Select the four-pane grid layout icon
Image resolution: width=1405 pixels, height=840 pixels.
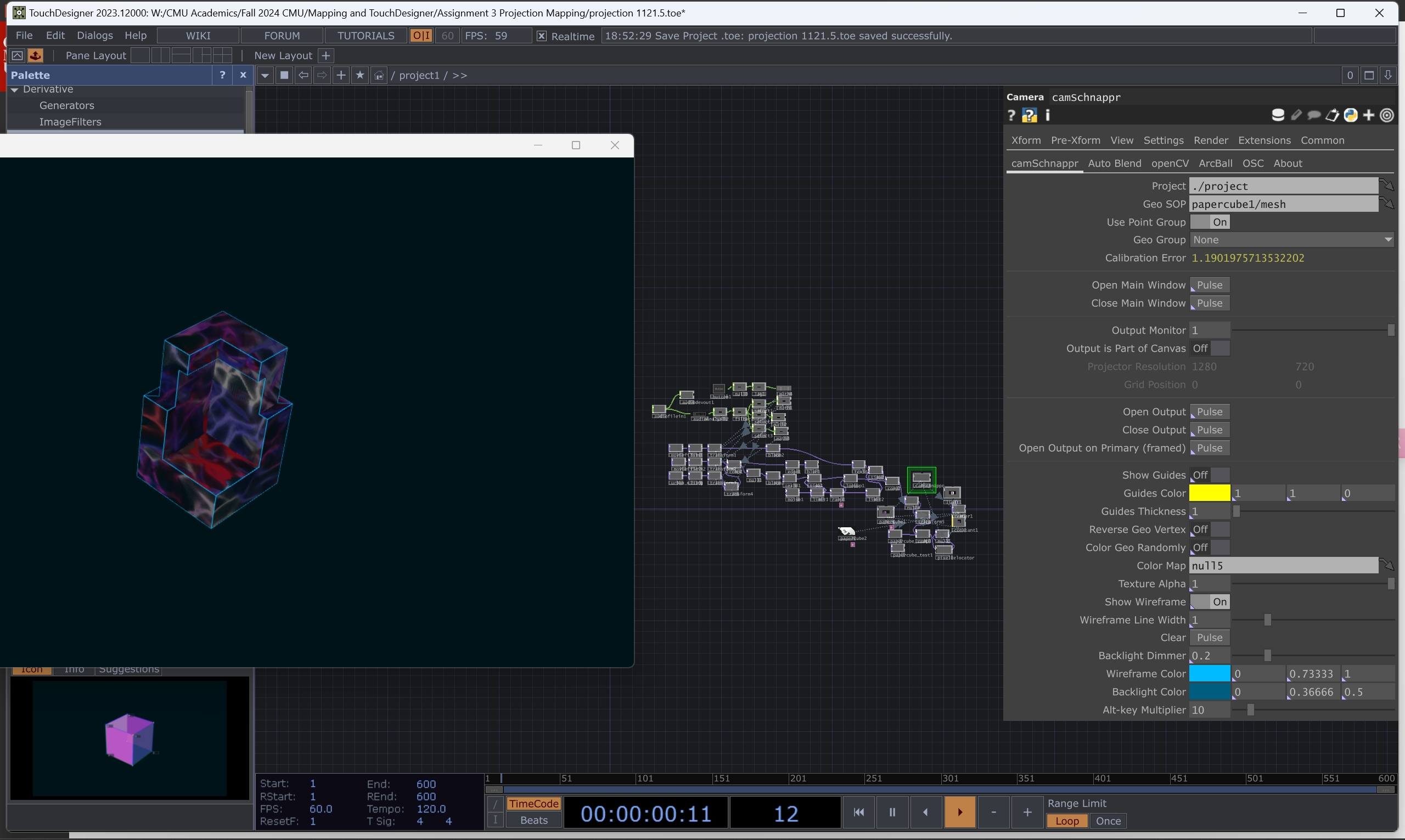tap(222, 55)
